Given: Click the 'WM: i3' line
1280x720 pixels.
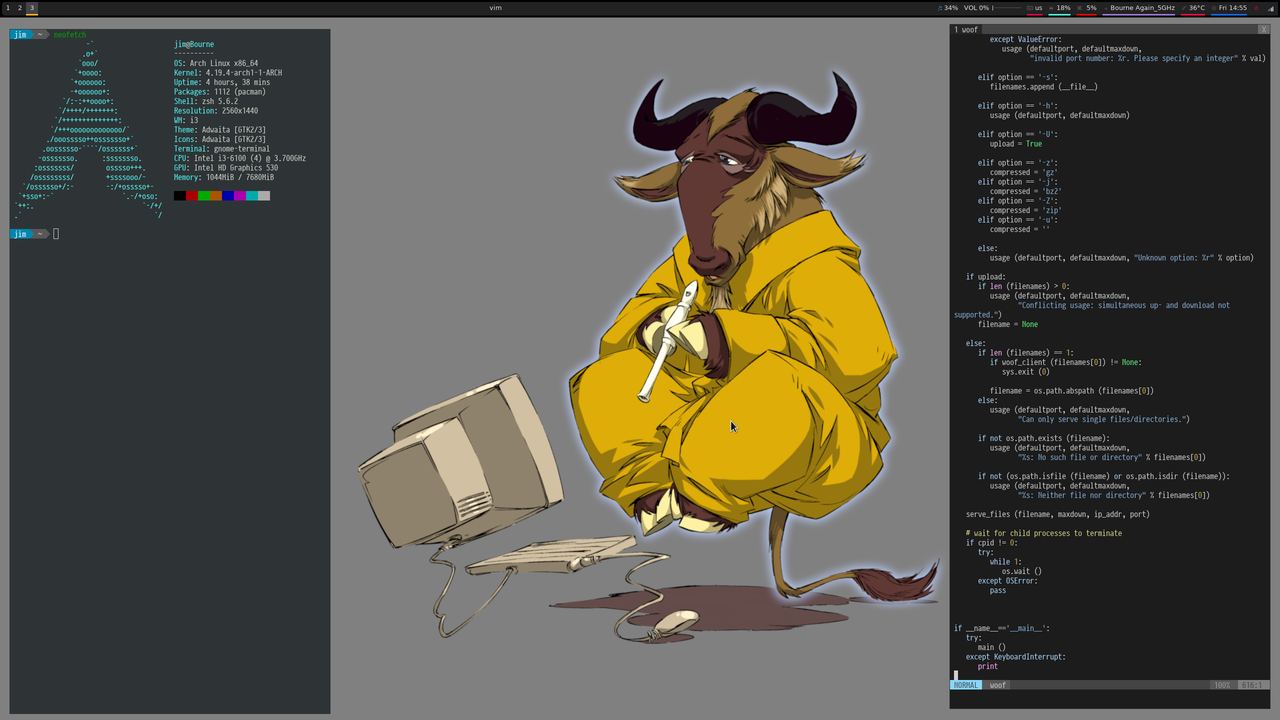Looking at the screenshot, I should coord(186,120).
